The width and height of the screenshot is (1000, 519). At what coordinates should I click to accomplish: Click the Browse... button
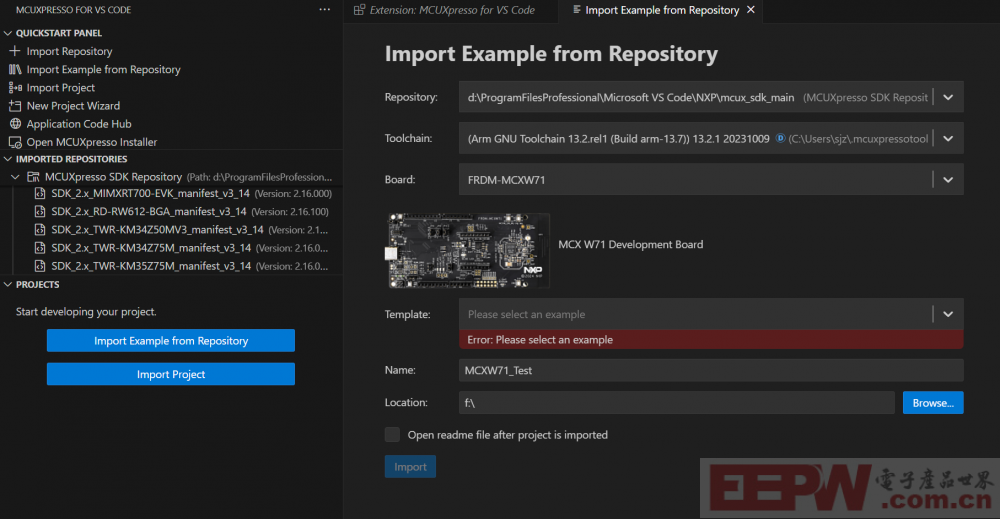933,403
